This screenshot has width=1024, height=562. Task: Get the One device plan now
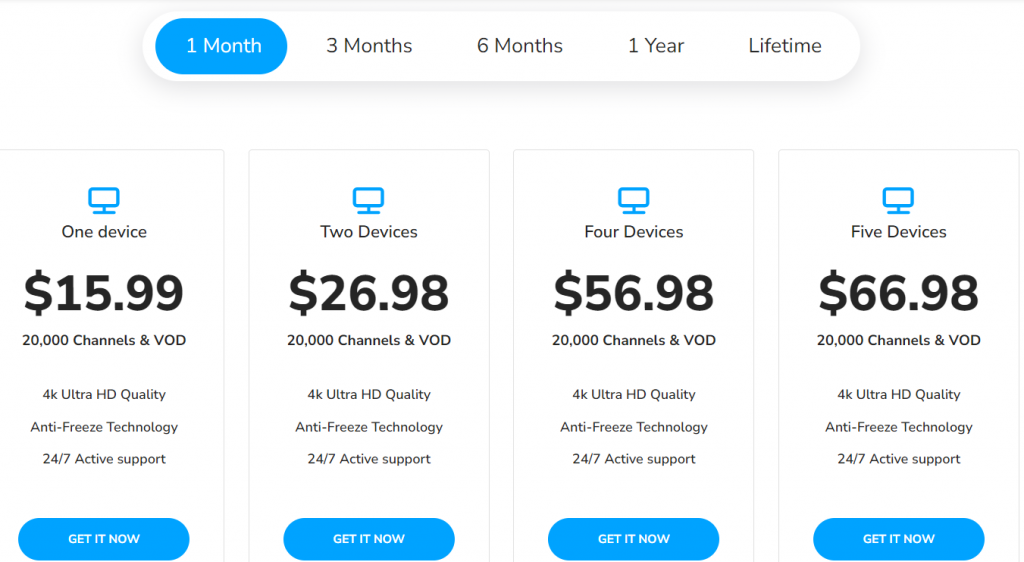pyautogui.click(x=104, y=539)
